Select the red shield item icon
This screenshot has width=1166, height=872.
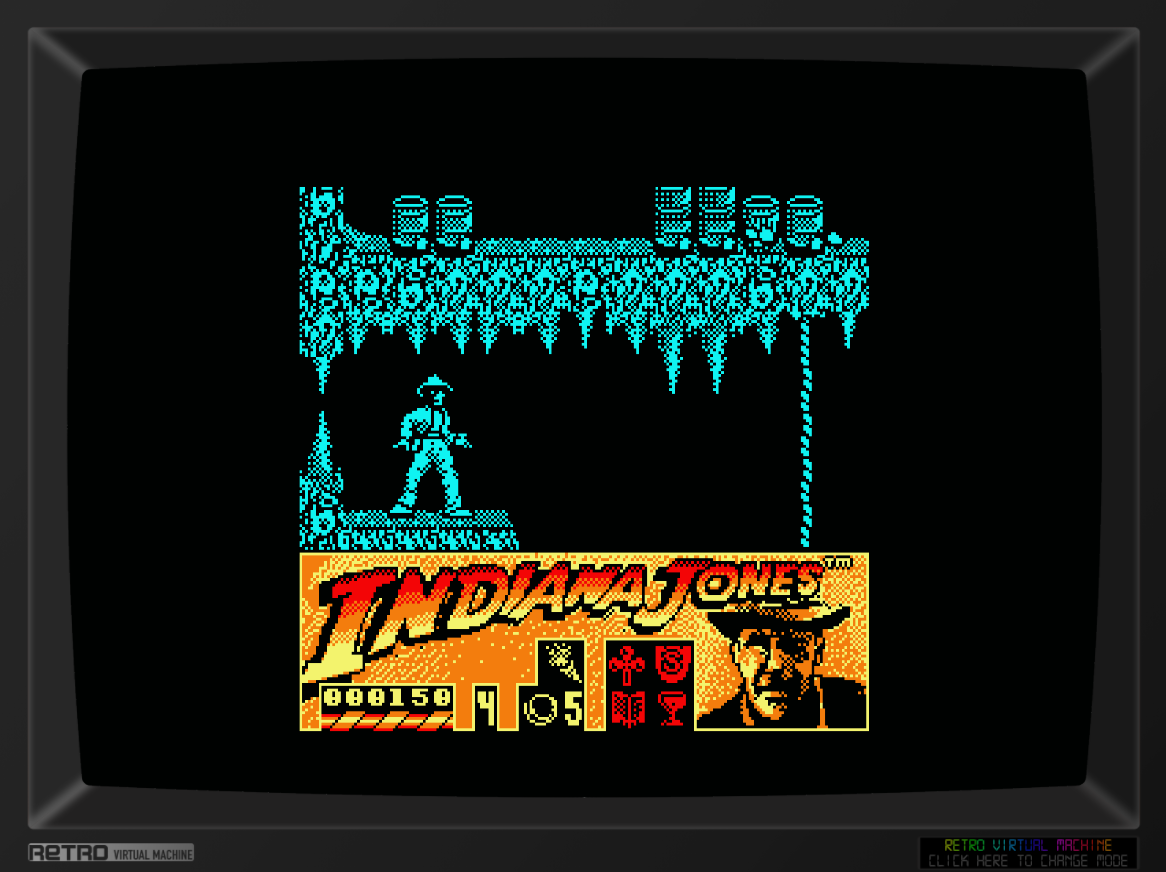pyautogui.click(x=673, y=663)
